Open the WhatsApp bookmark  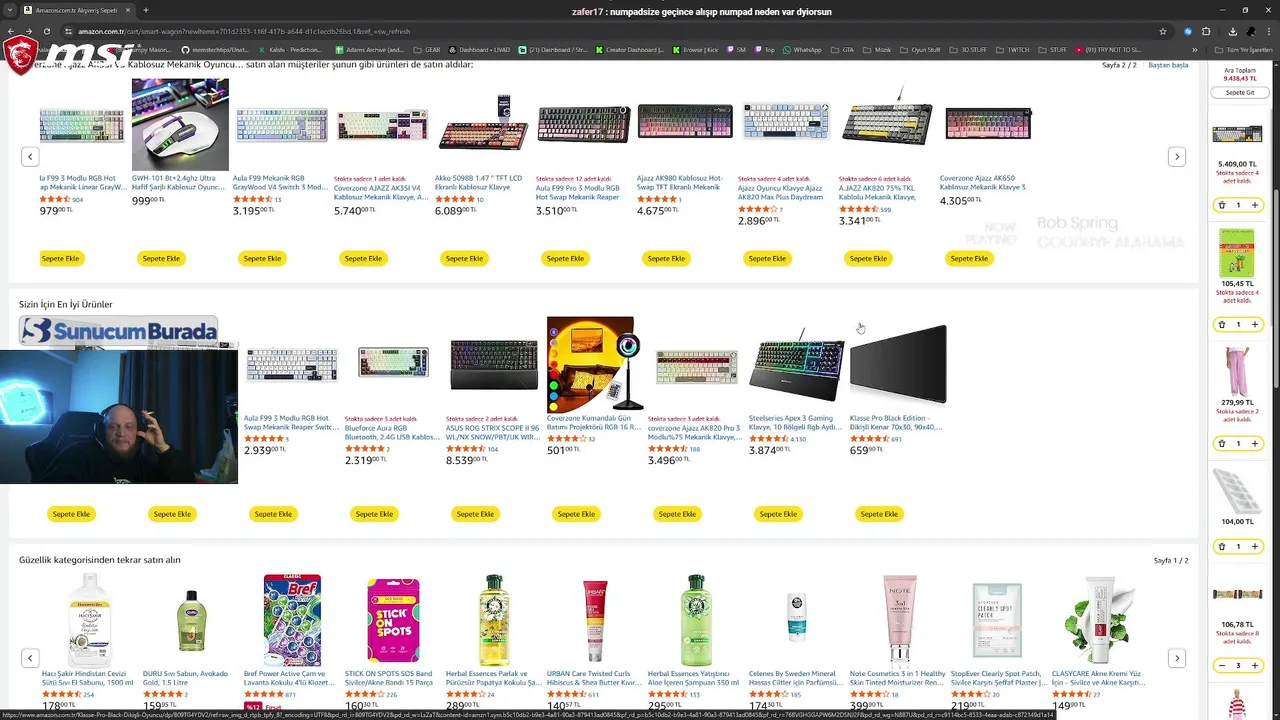pos(802,49)
